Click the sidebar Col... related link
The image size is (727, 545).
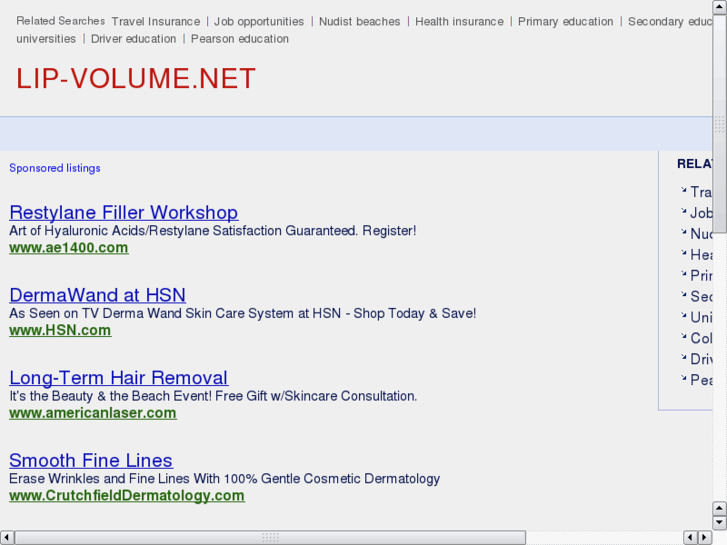701,338
